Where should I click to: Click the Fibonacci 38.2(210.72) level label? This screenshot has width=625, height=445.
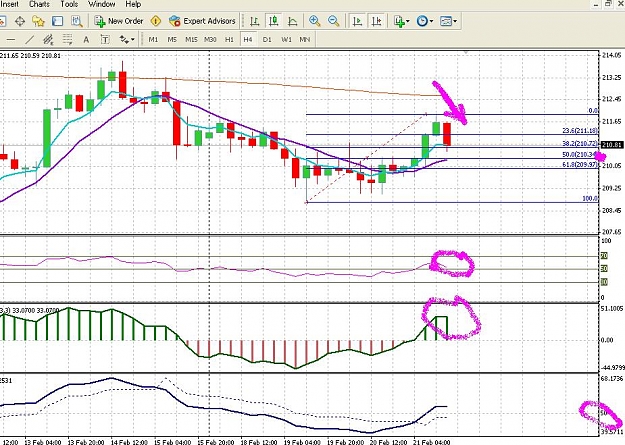tap(580, 144)
